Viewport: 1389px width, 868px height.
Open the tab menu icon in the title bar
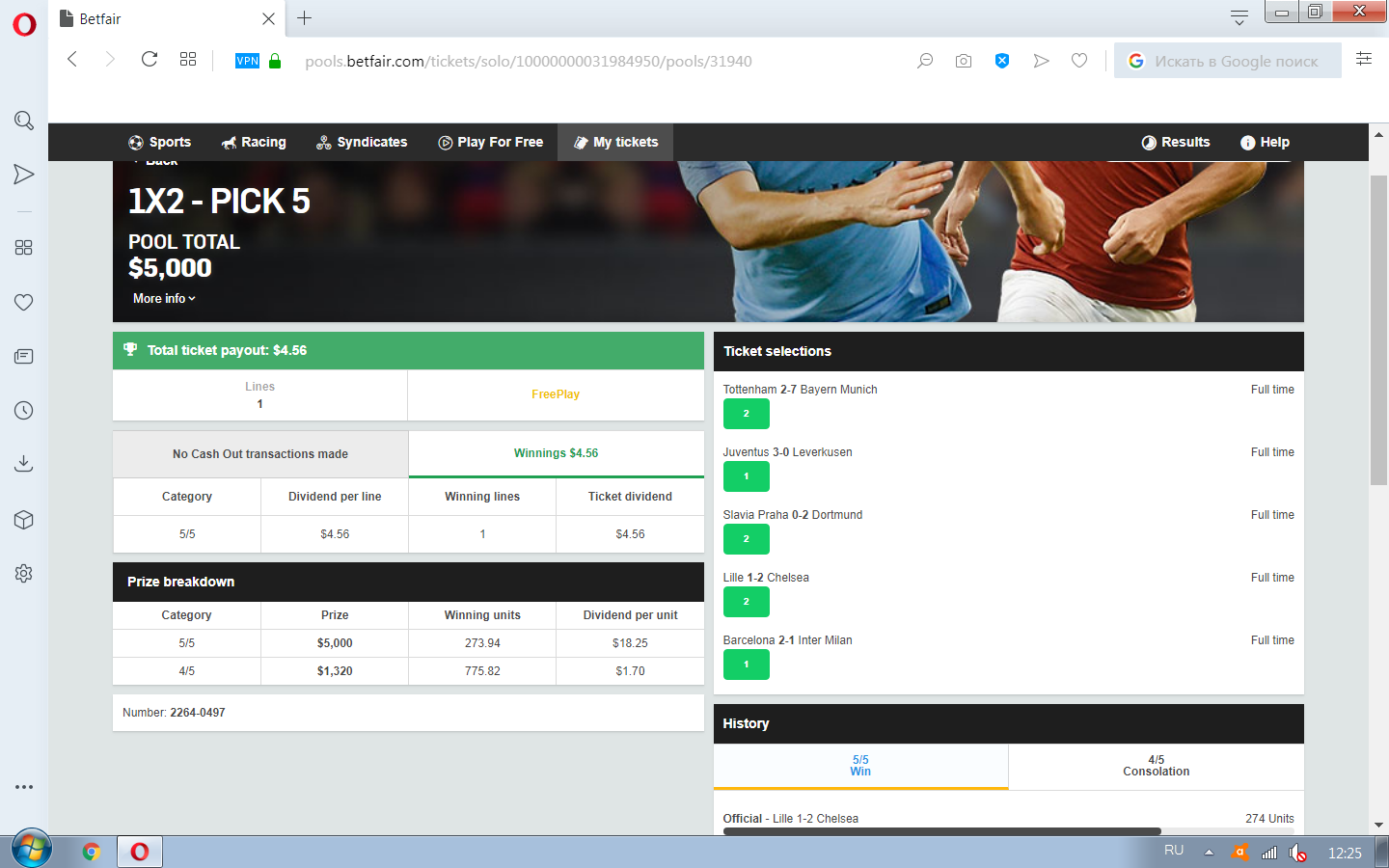(1239, 17)
